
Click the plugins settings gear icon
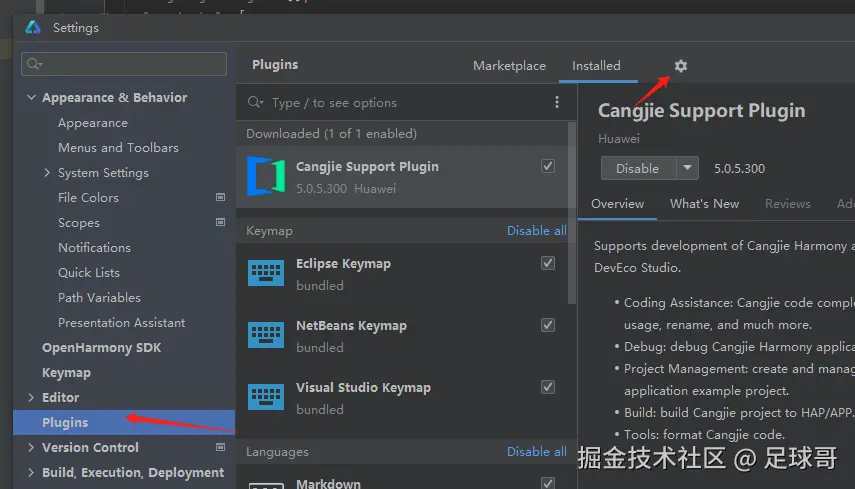pos(681,66)
